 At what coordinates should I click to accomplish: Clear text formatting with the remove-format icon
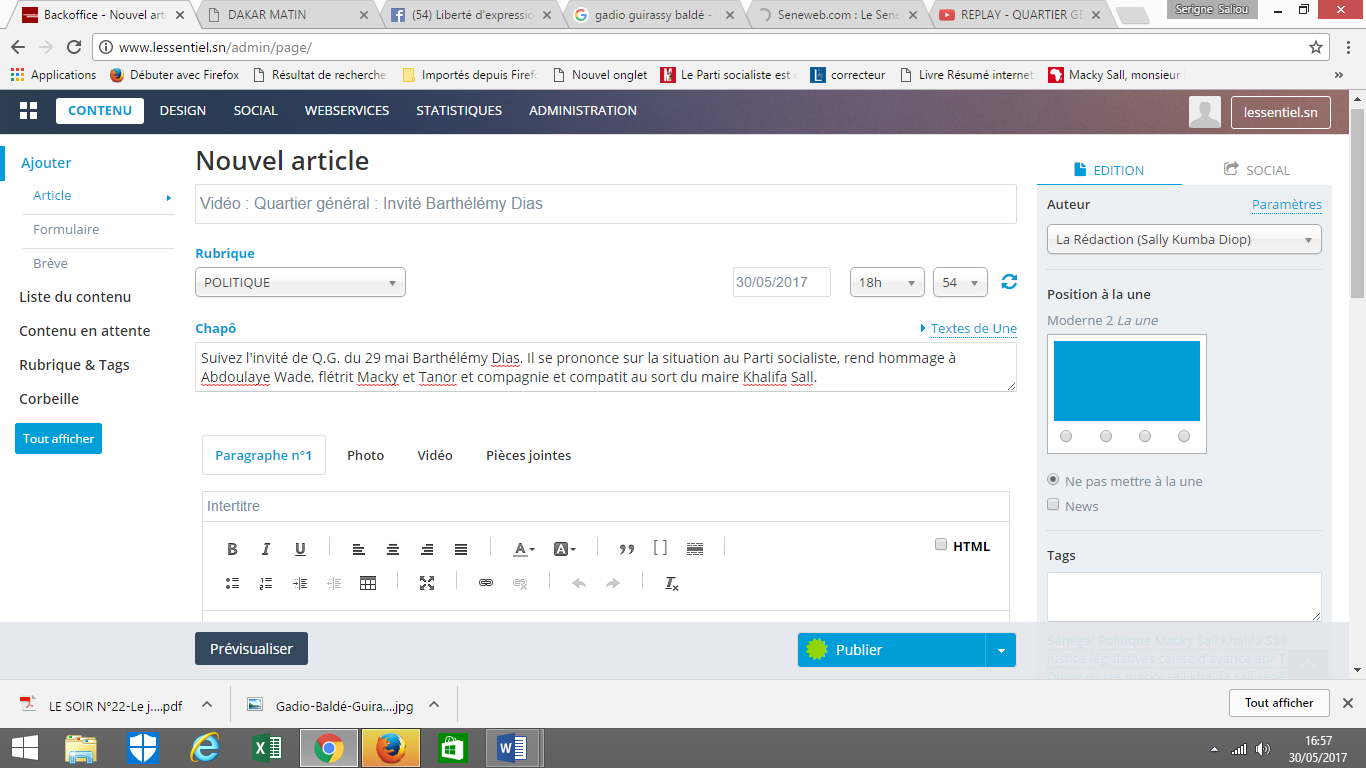tap(672, 583)
